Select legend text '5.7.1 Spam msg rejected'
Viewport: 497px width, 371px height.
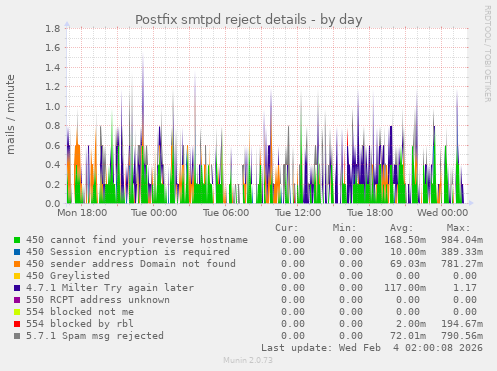pos(95,336)
